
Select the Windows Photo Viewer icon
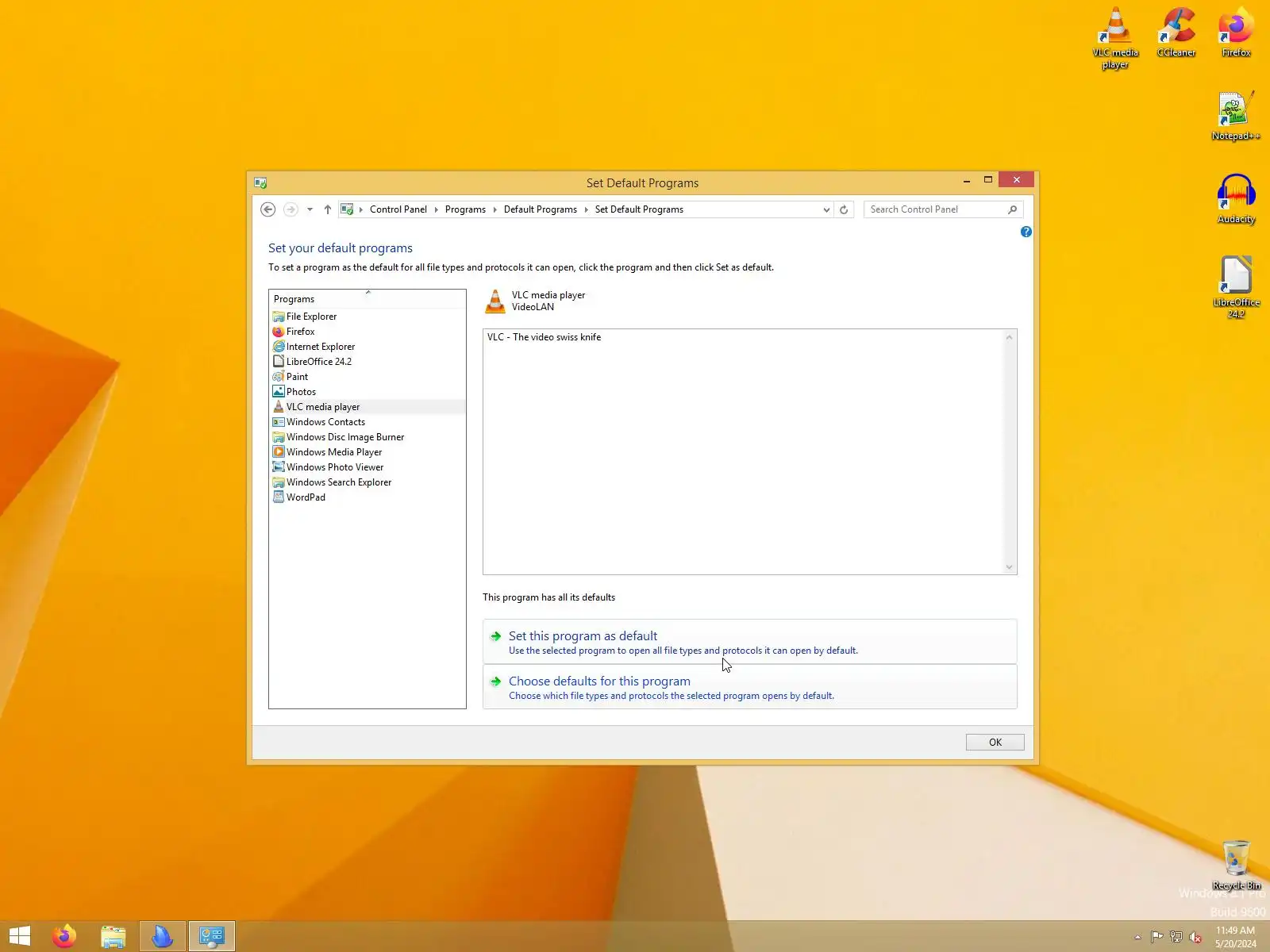pyautogui.click(x=279, y=467)
